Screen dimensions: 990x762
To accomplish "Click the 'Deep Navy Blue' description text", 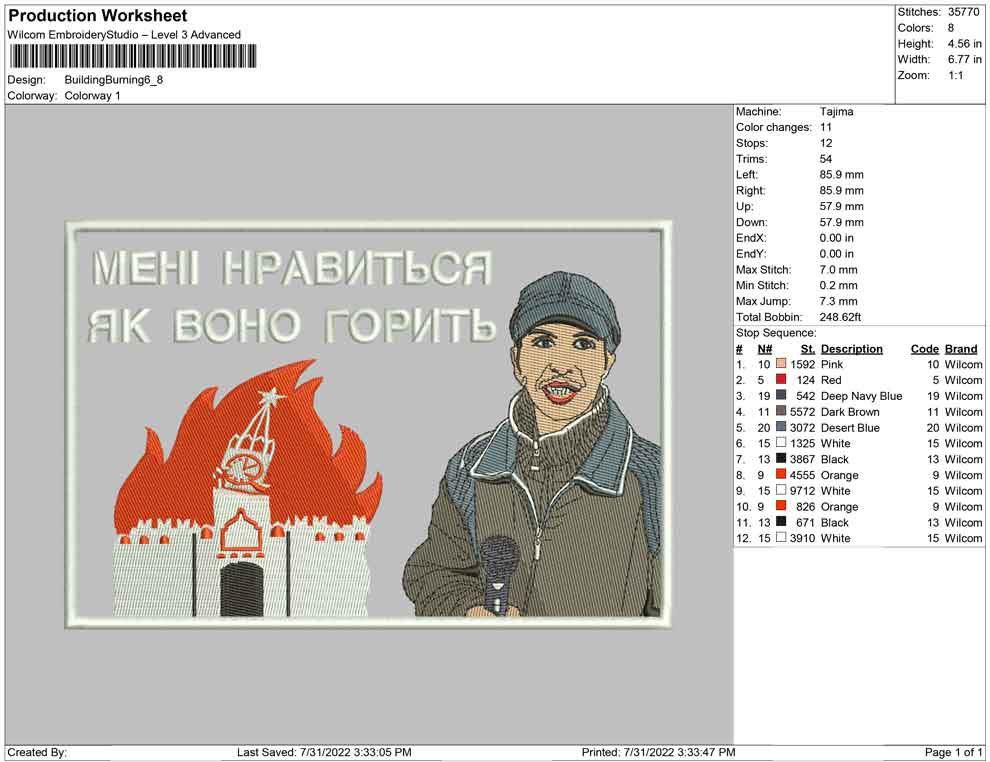I will [x=861, y=396].
